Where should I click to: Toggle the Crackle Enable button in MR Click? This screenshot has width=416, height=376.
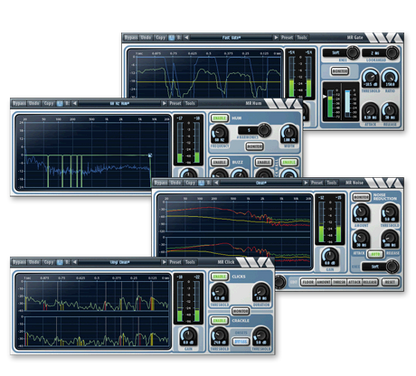[219, 321]
